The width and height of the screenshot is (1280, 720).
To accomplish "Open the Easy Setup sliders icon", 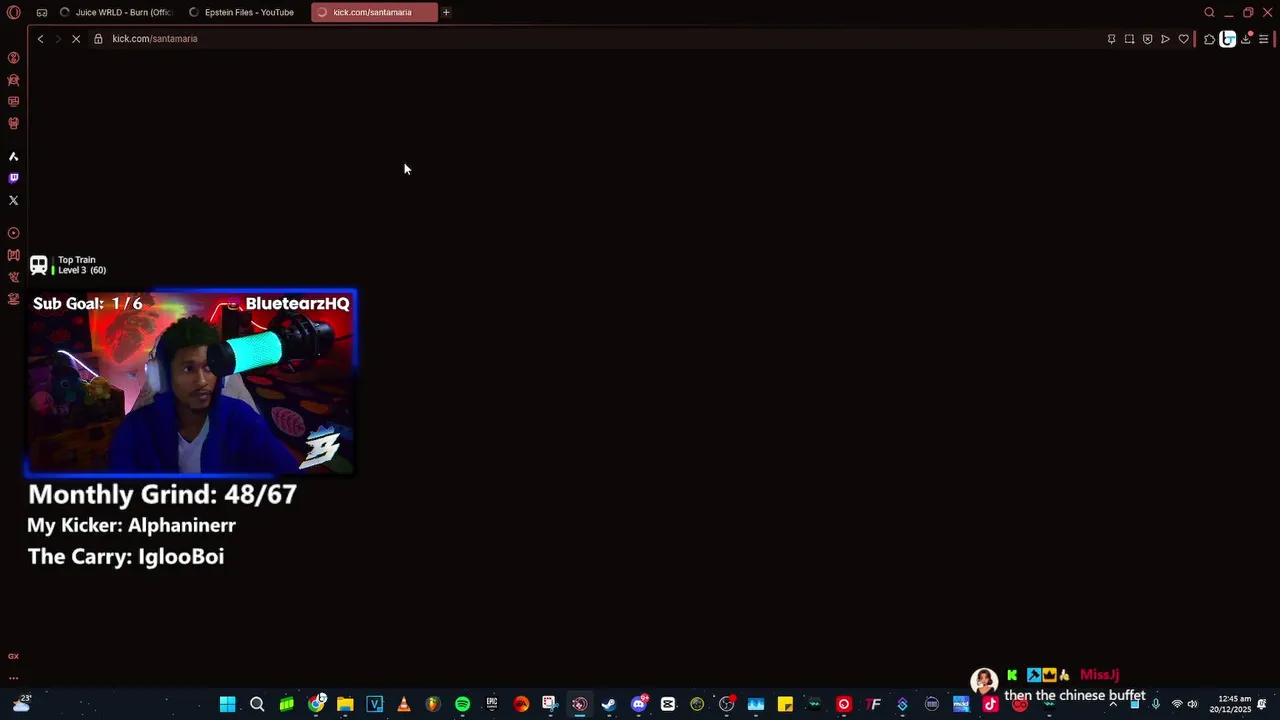I will 1264,39.
